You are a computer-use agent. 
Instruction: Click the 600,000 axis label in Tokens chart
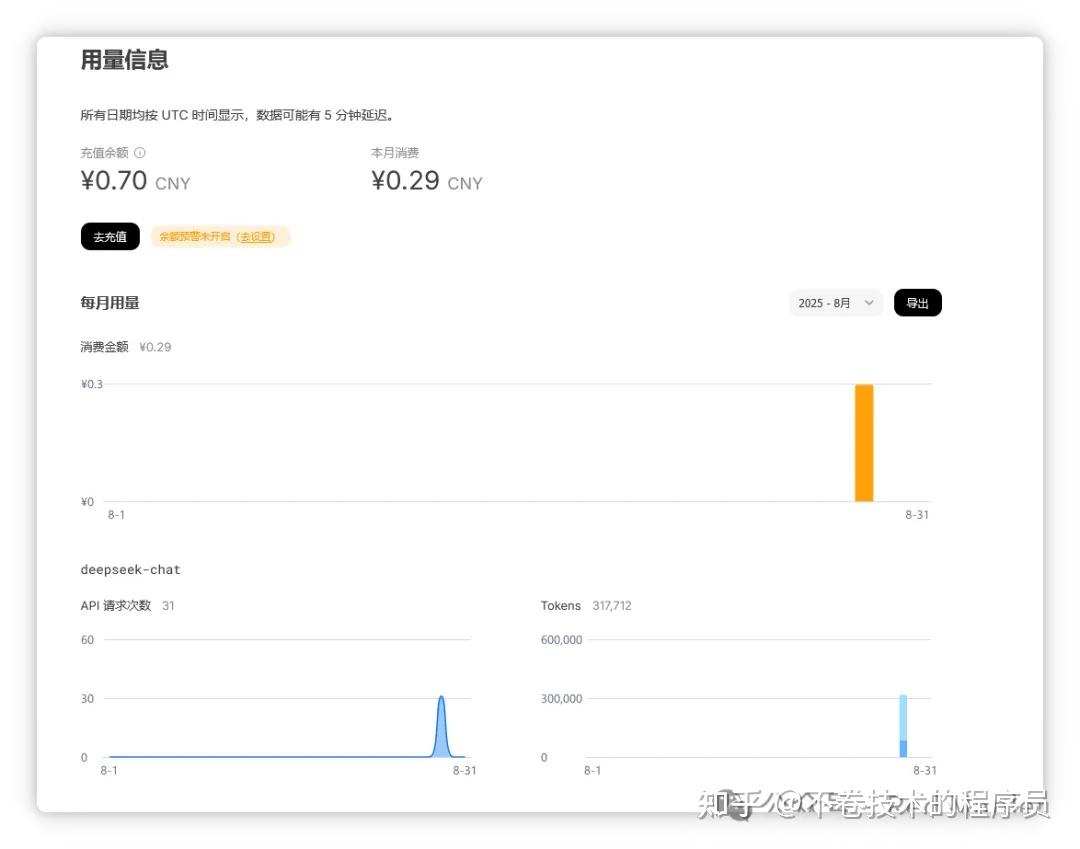[561, 640]
